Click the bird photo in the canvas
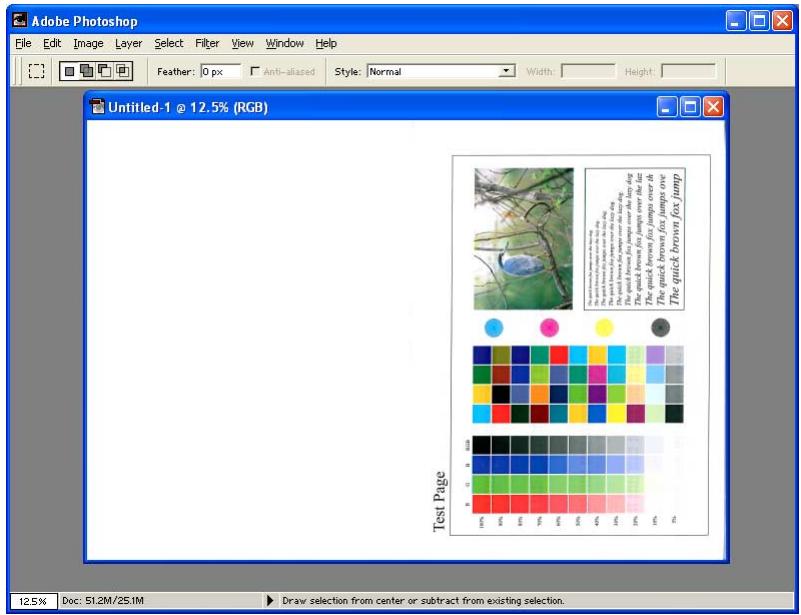801x615 pixels. tap(524, 239)
